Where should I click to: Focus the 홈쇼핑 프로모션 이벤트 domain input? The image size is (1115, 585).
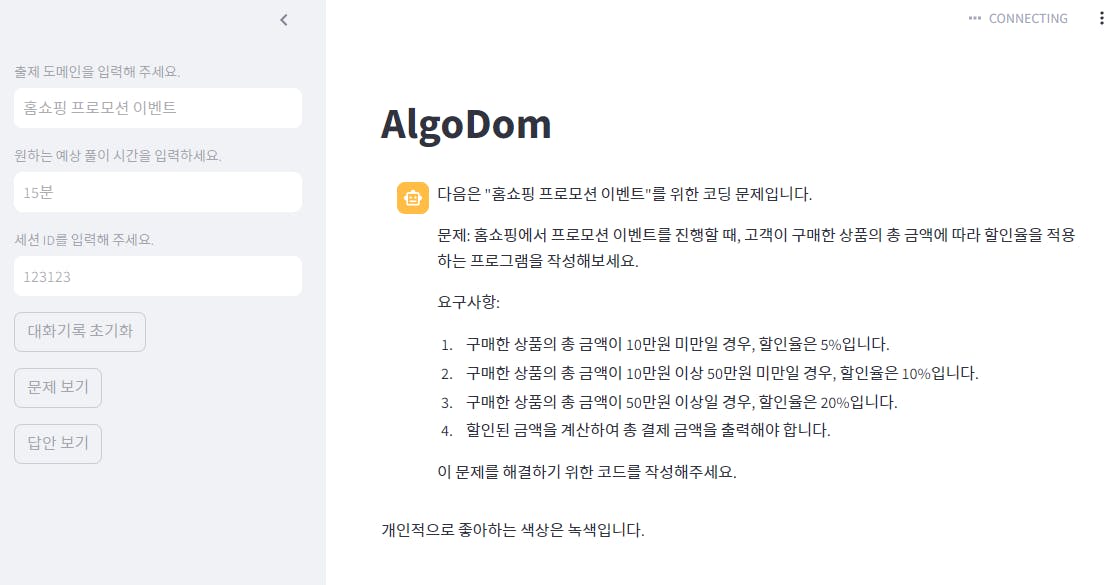[x=158, y=108]
